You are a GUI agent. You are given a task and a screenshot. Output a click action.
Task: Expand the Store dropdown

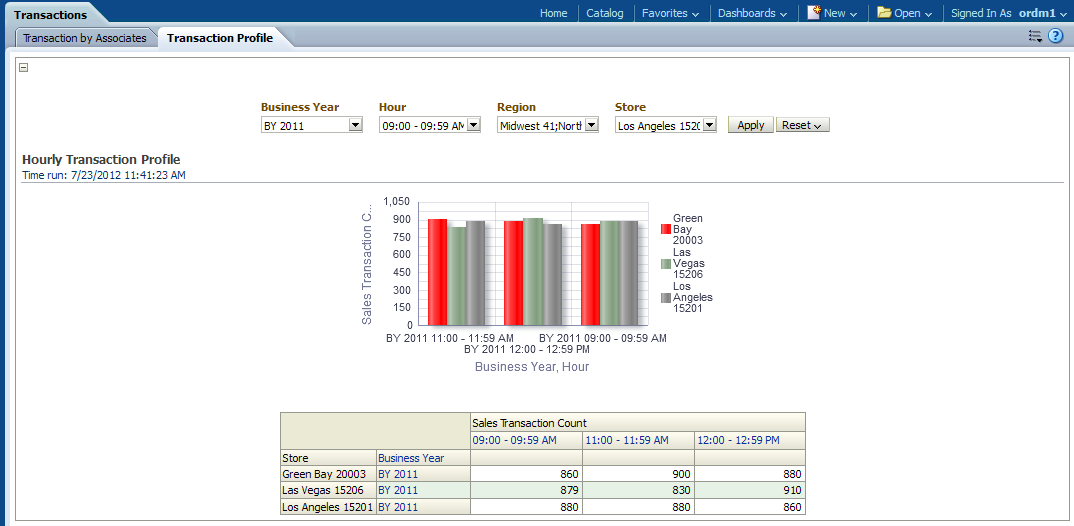[x=709, y=126]
